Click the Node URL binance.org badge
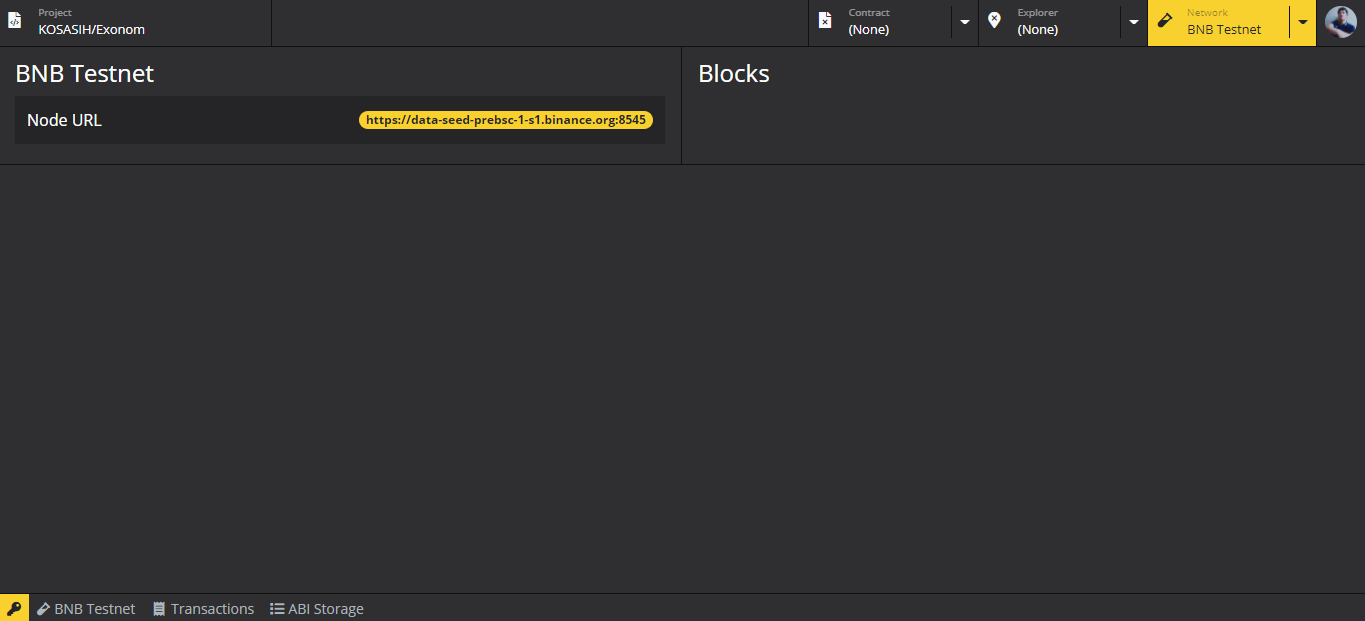Screen dimensions: 1365x621 pyautogui.click(x=506, y=120)
